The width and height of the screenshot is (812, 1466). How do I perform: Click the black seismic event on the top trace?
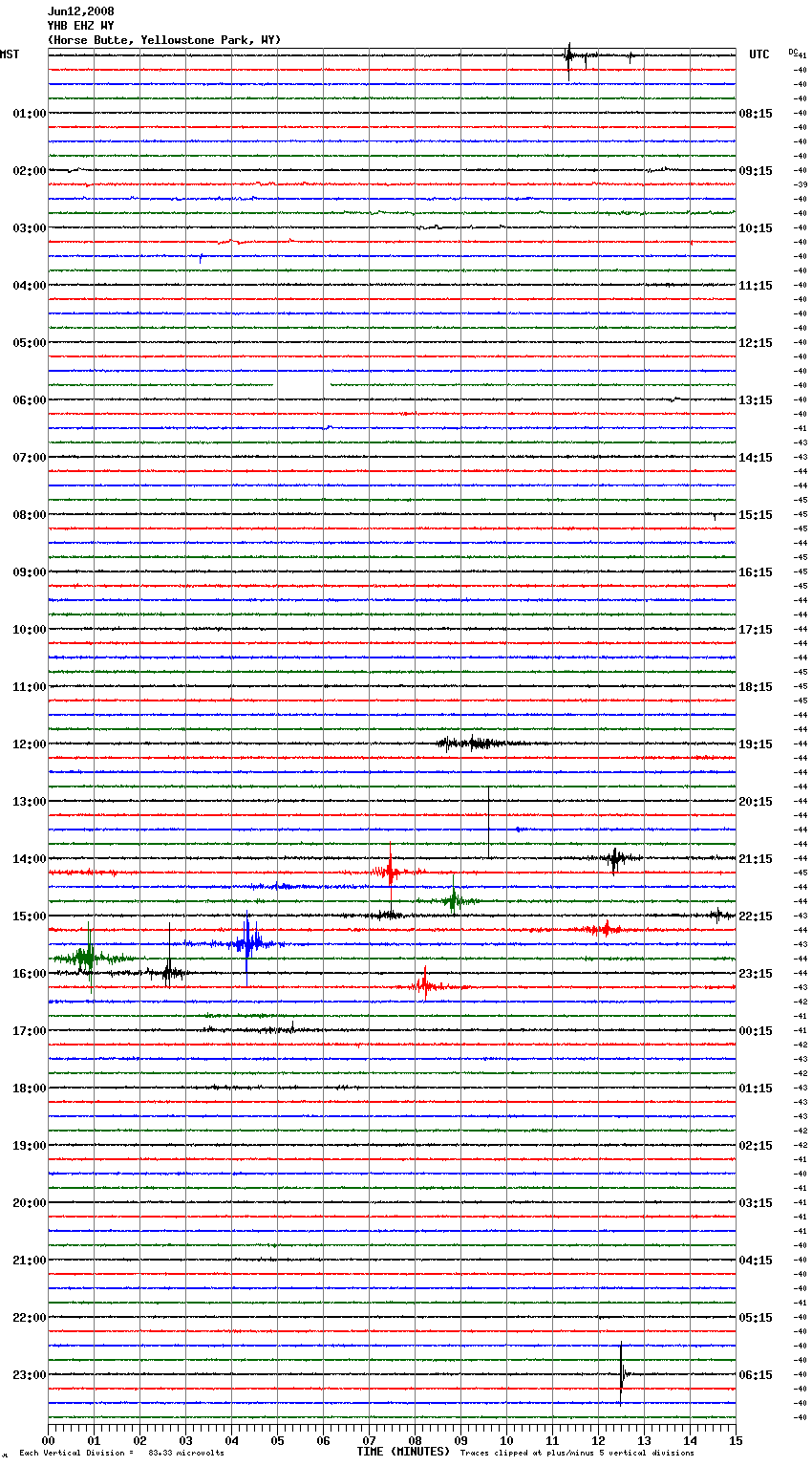[568, 56]
